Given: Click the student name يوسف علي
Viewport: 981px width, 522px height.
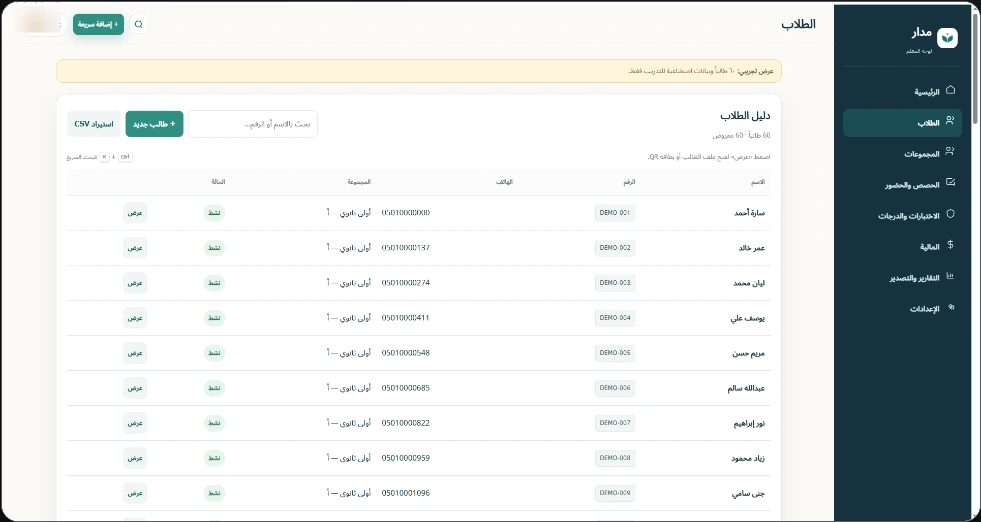Looking at the screenshot, I should (x=748, y=318).
